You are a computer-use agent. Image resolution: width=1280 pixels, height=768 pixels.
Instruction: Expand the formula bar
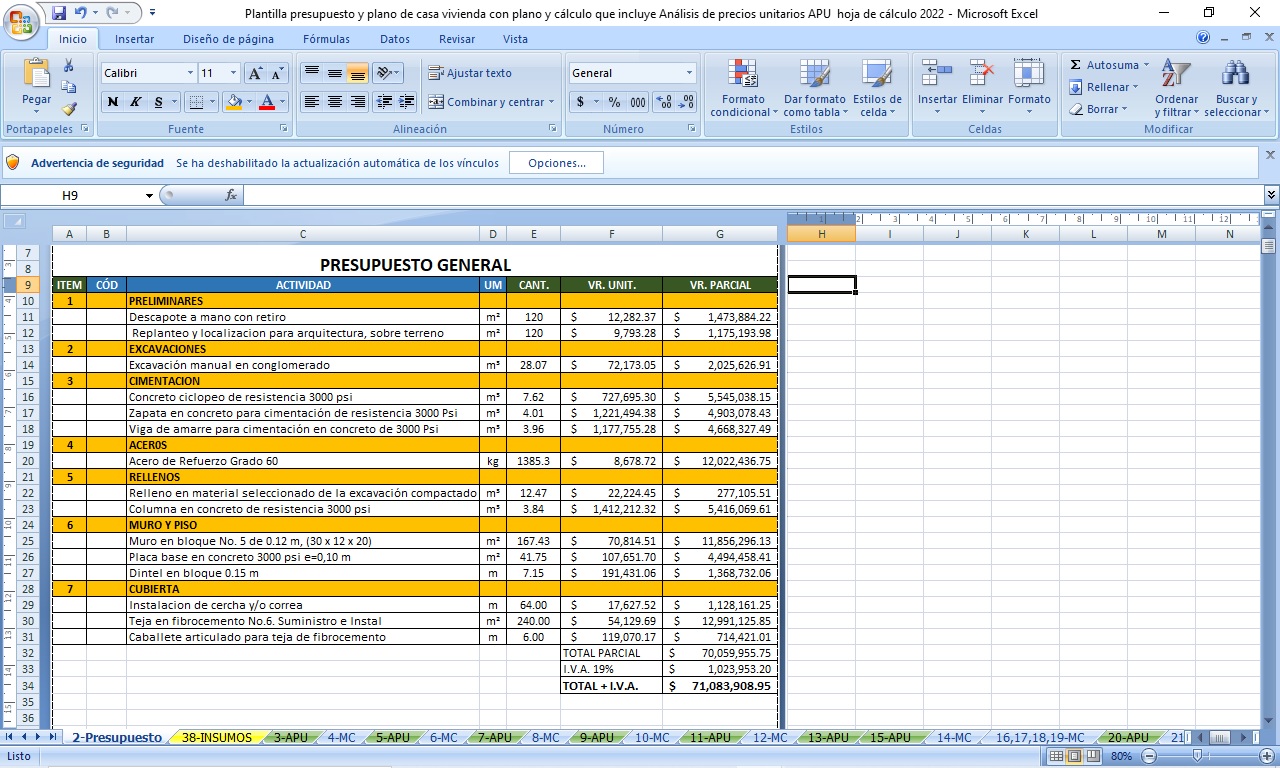pos(1271,195)
